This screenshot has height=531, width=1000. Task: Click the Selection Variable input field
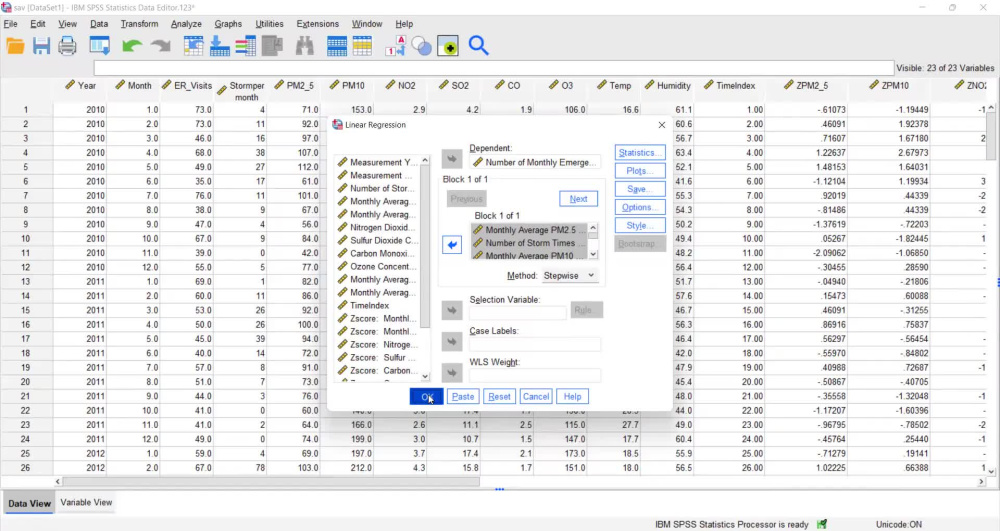coord(517,313)
